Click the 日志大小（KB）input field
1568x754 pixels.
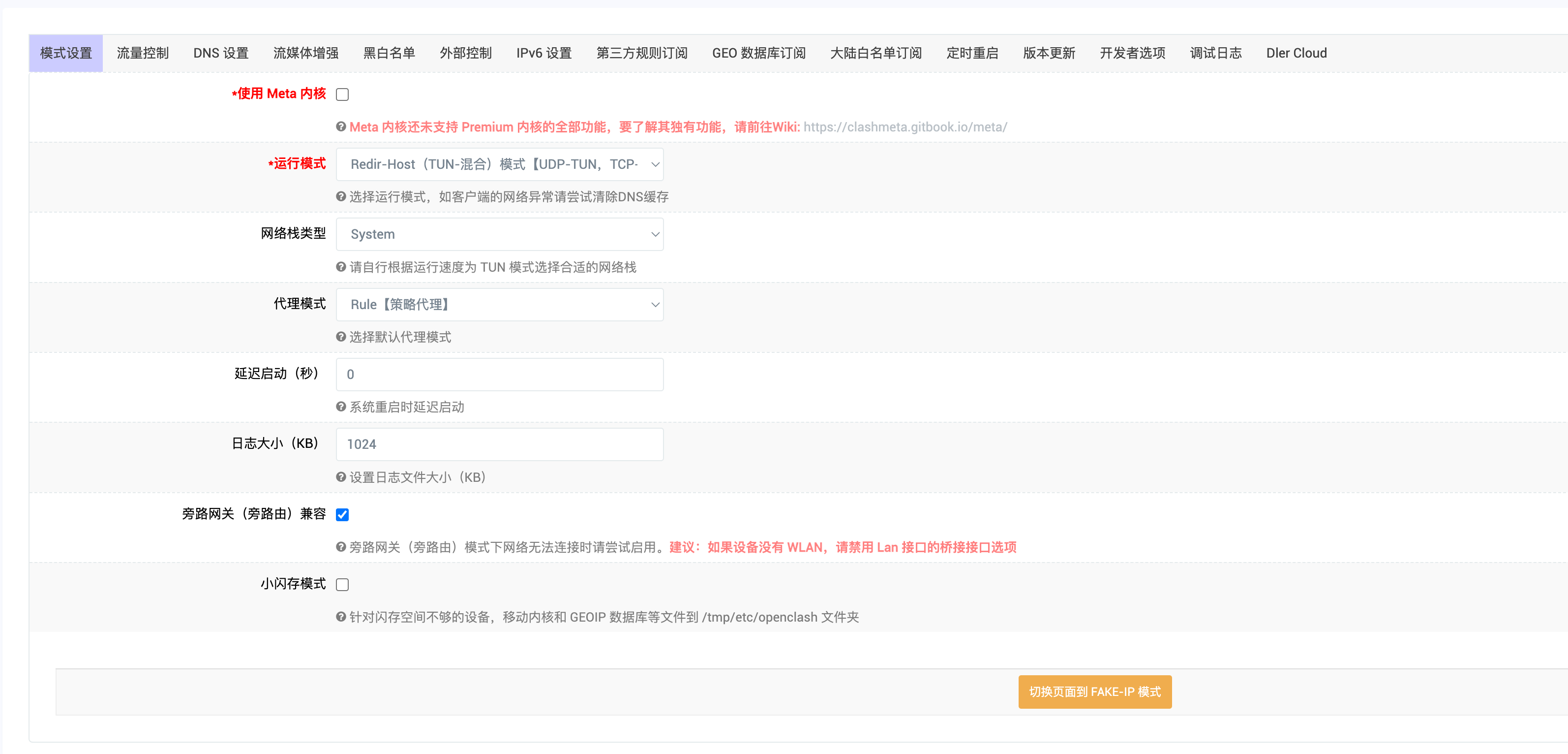click(x=499, y=444)
